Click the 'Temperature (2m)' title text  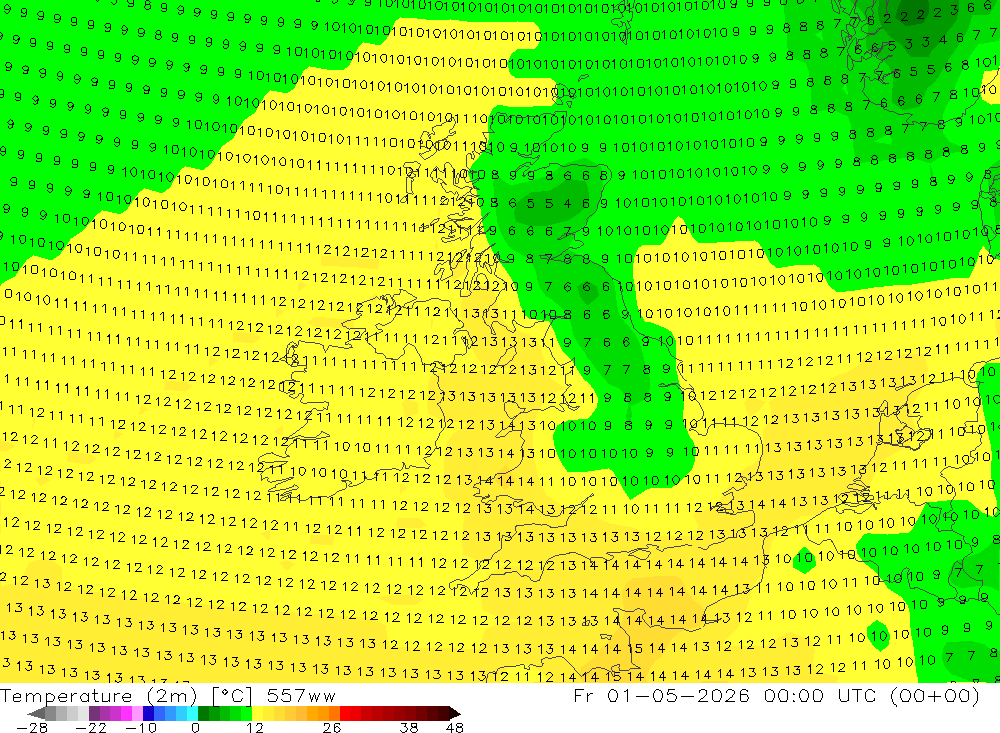point(99,696)
